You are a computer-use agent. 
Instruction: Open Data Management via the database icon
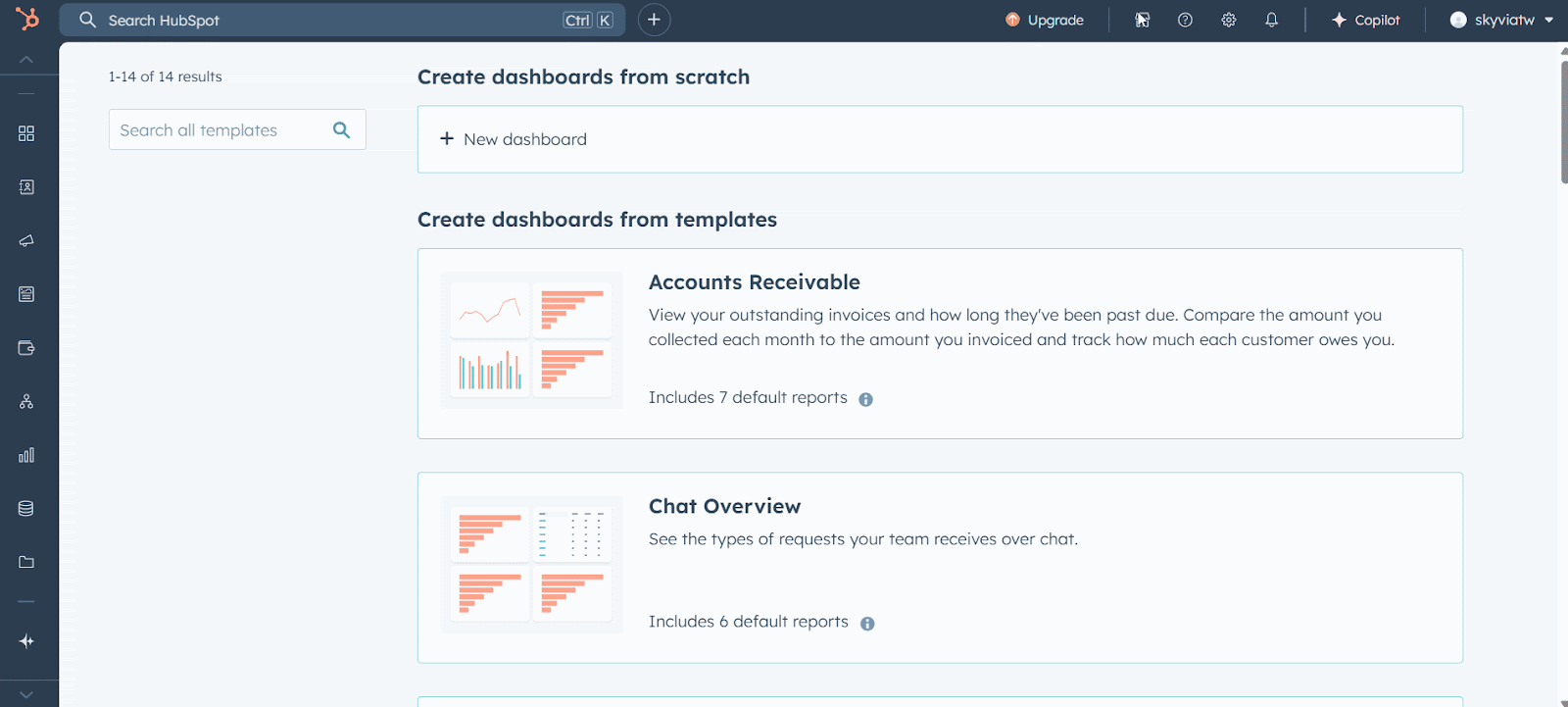click(26, 508)
